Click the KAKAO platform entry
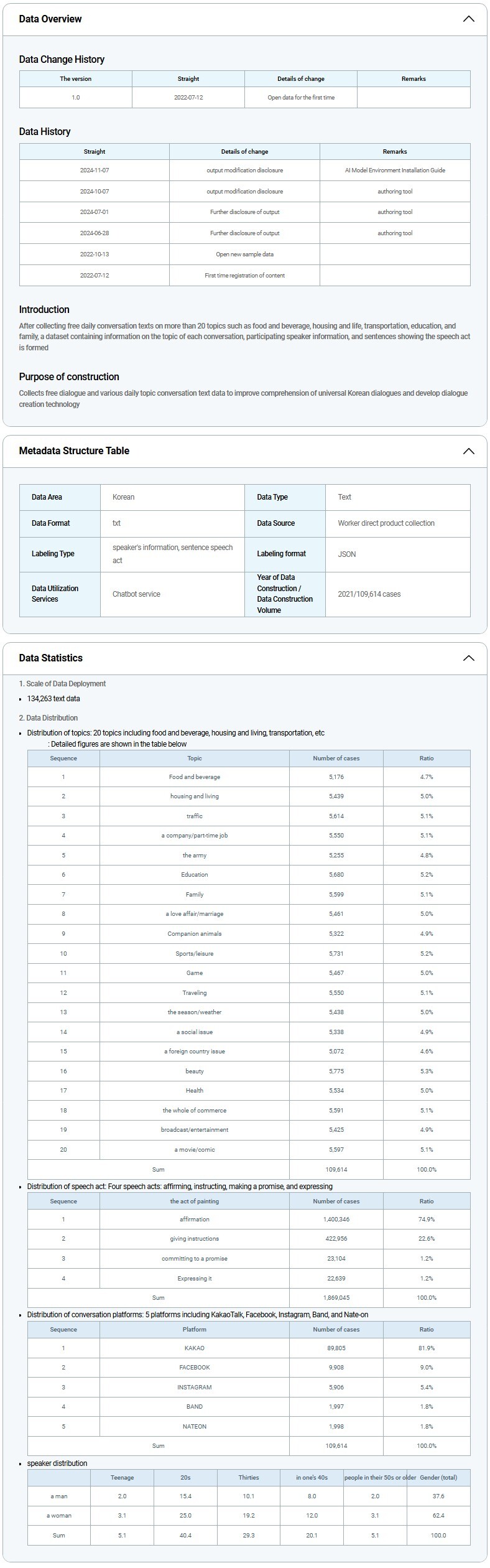This screenshot has width=490, height=1568. (195, 1348)
